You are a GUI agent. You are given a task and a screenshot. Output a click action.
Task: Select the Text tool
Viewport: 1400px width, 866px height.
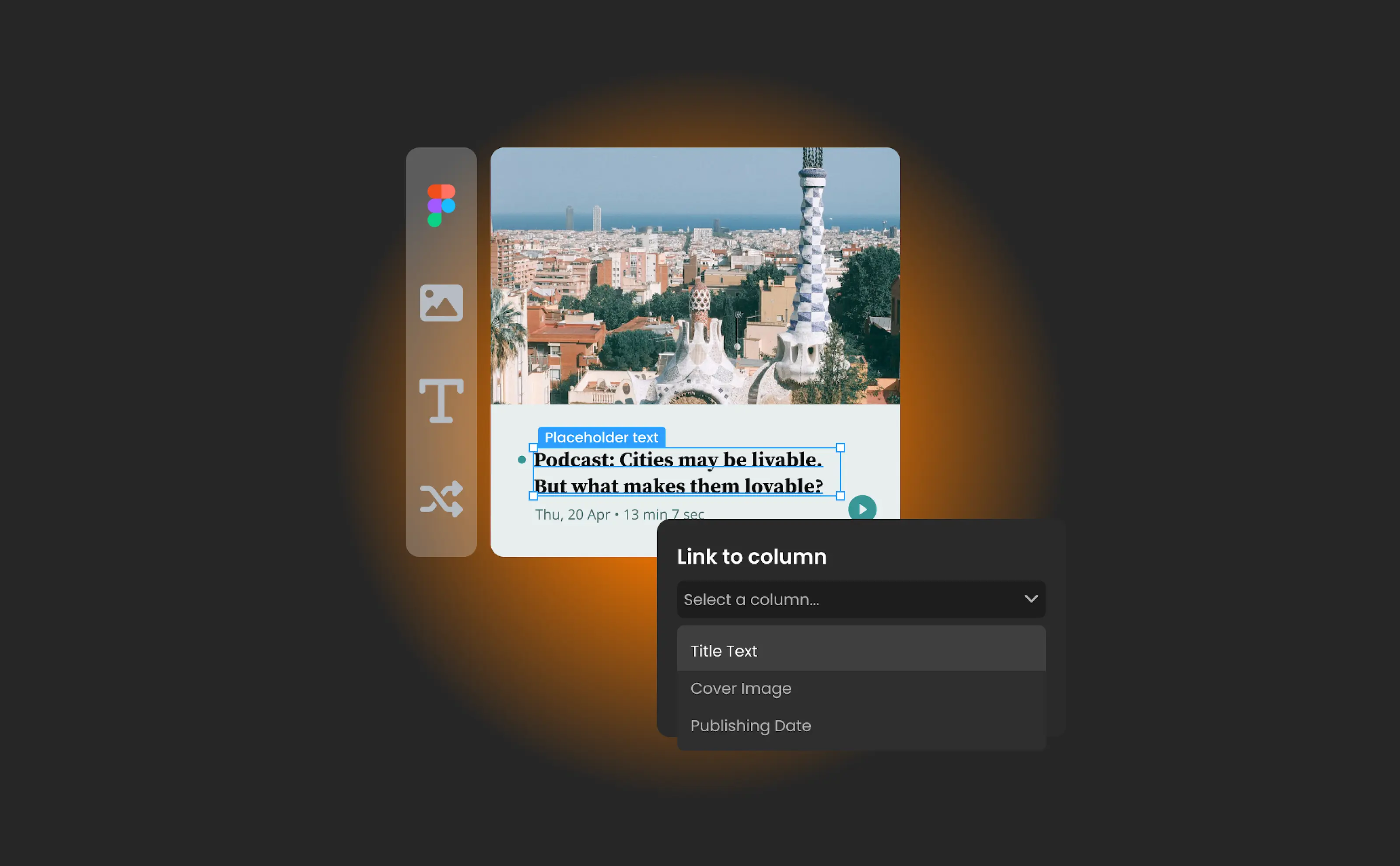[442, 400]
